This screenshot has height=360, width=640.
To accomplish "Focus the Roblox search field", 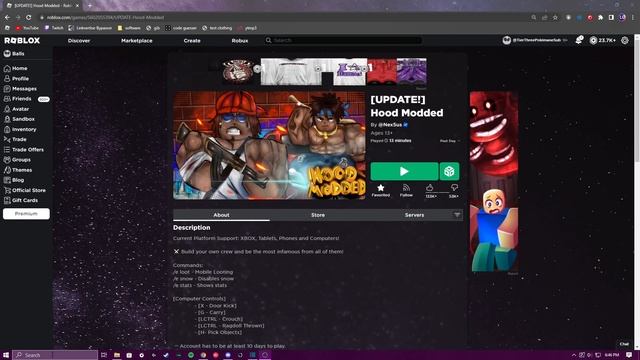I will pos(343,40).
